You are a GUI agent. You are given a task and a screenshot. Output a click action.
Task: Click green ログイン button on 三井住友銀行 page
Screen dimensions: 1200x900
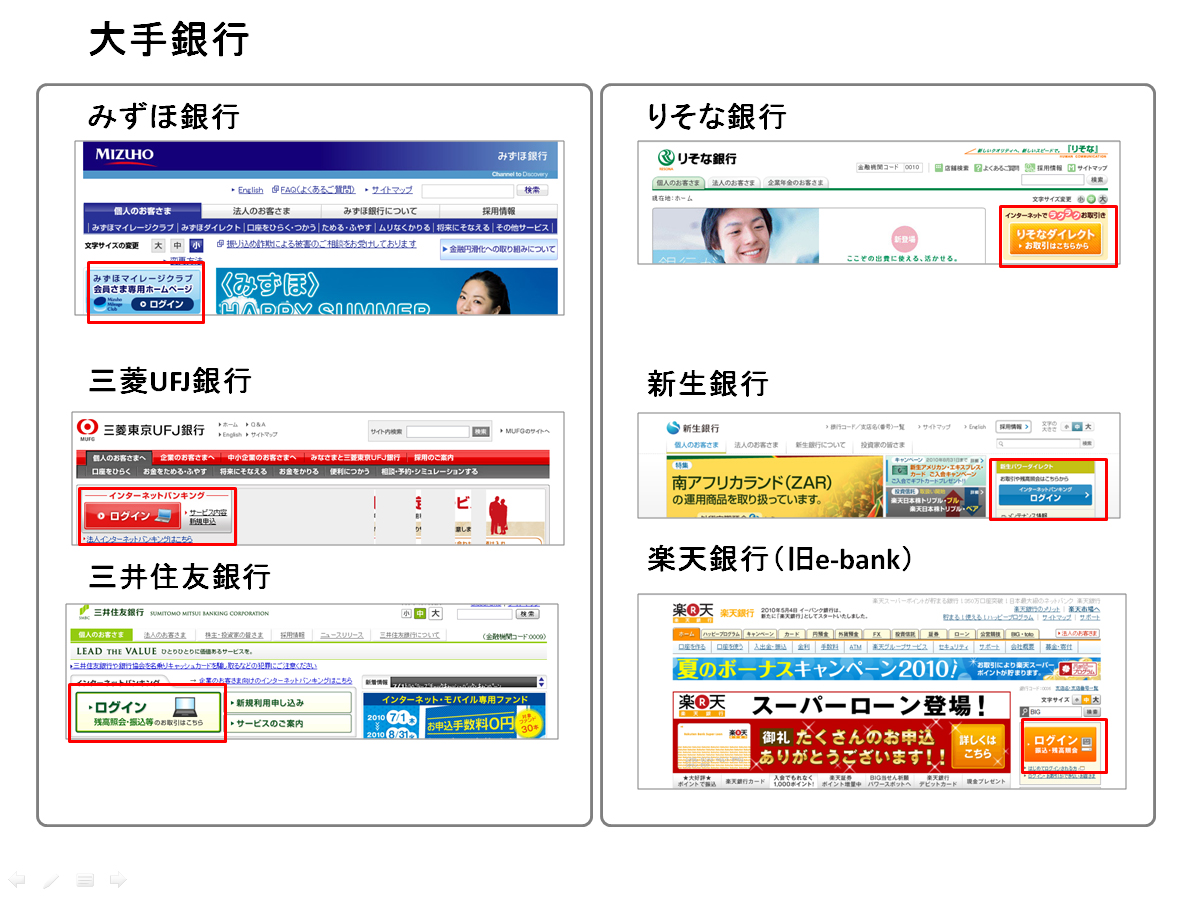pos(148,712)
